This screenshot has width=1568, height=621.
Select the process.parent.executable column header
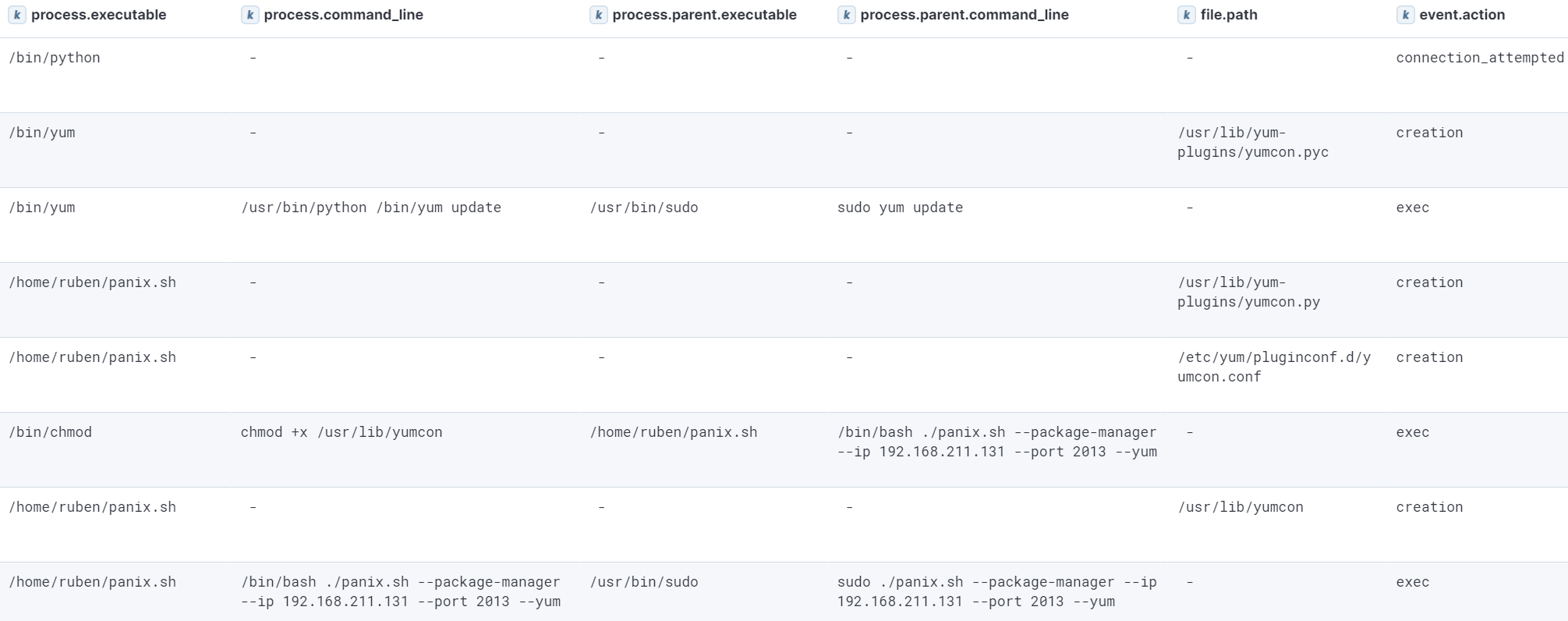pyautogui.click(x=704, y=15)
